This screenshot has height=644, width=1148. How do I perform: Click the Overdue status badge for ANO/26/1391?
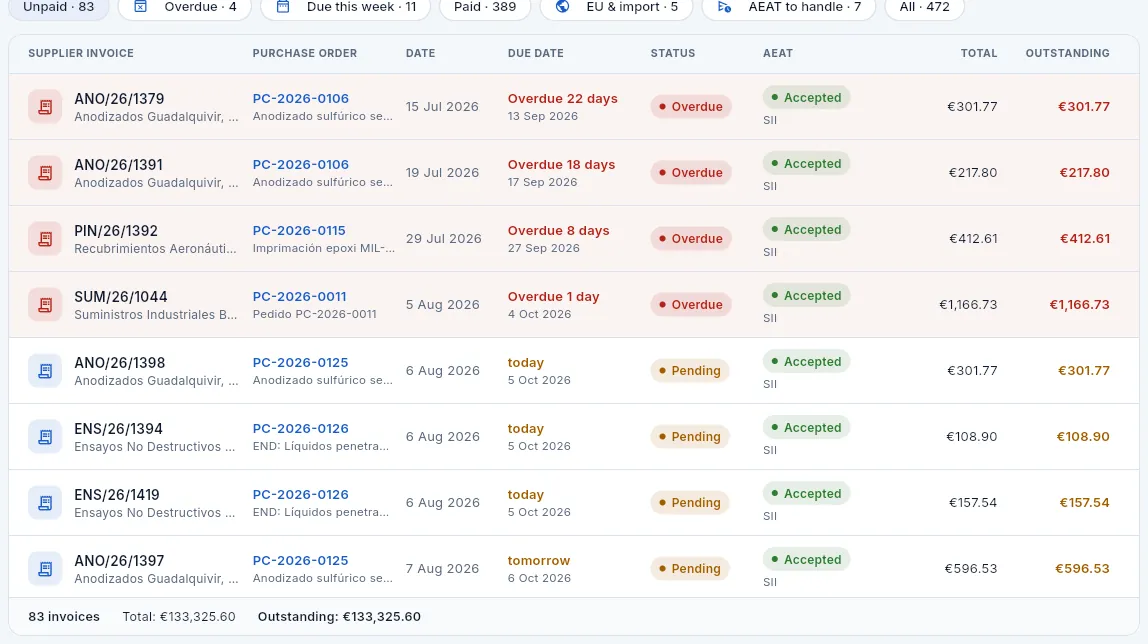[x=690, y=173]
